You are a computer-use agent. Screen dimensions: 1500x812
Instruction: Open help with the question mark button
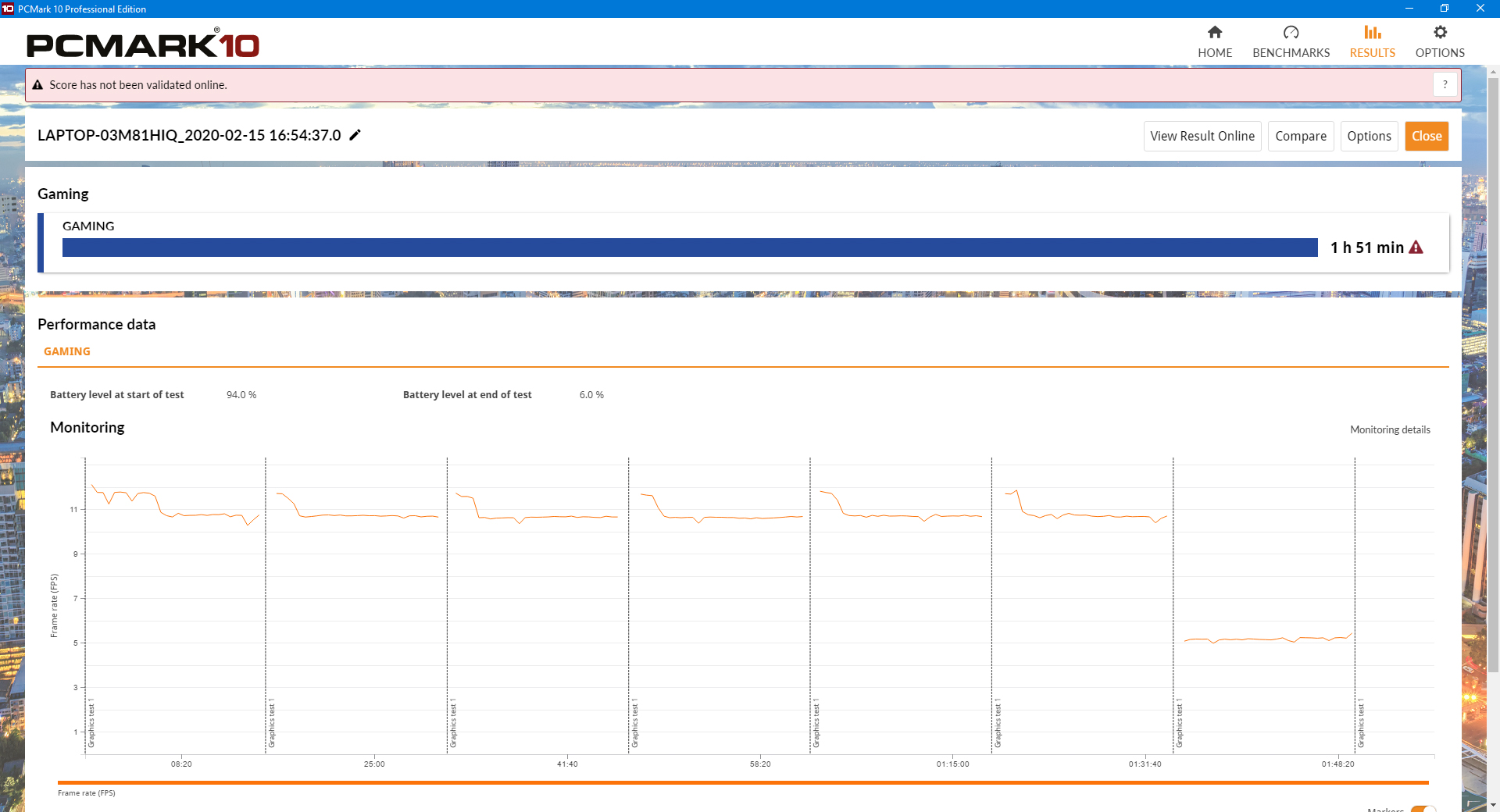(1445, 84)
